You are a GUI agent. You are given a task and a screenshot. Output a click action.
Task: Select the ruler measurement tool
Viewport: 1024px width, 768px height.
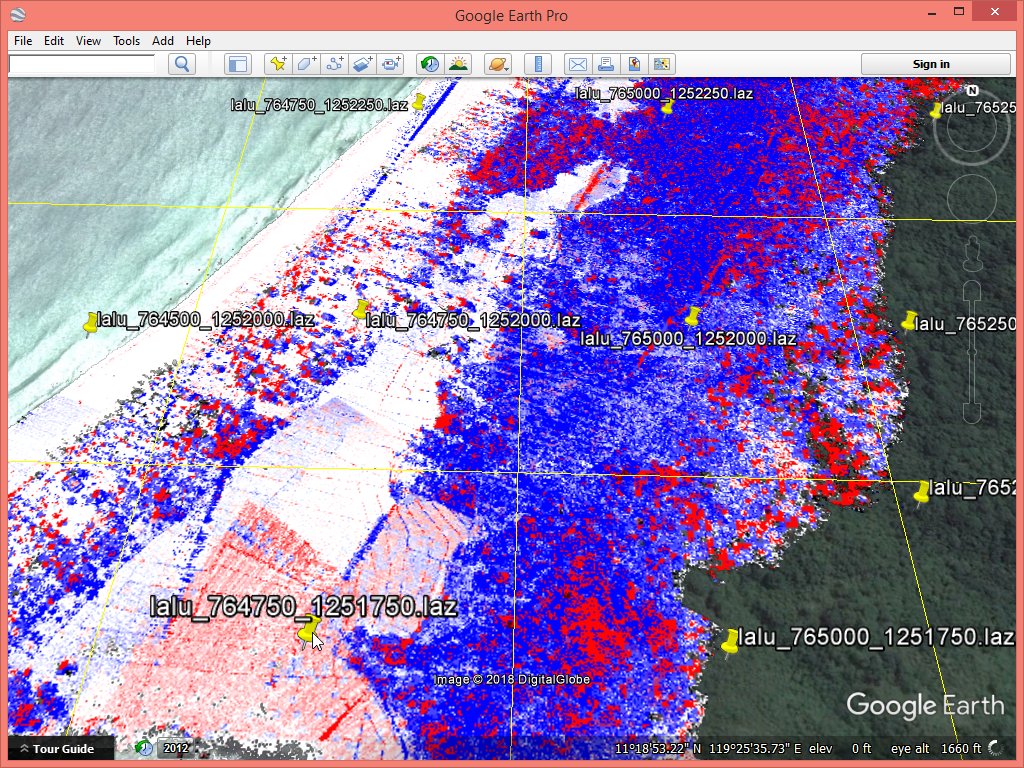(538, 64)
